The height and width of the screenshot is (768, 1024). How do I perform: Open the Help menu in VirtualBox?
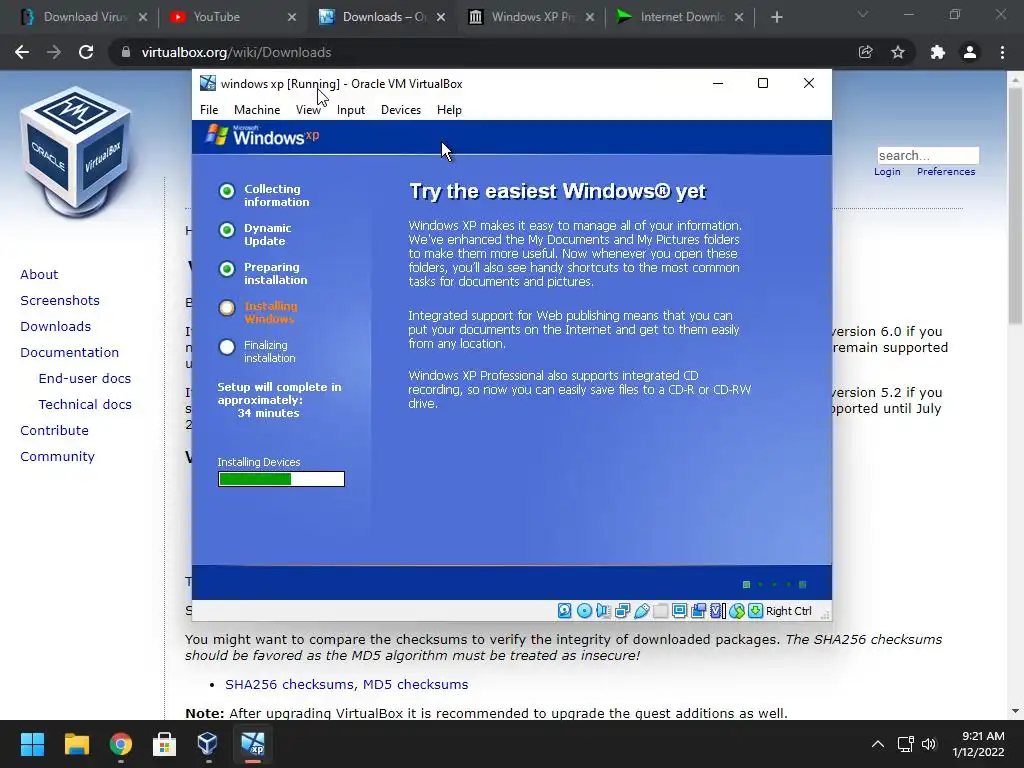click(x=449, y=110)
